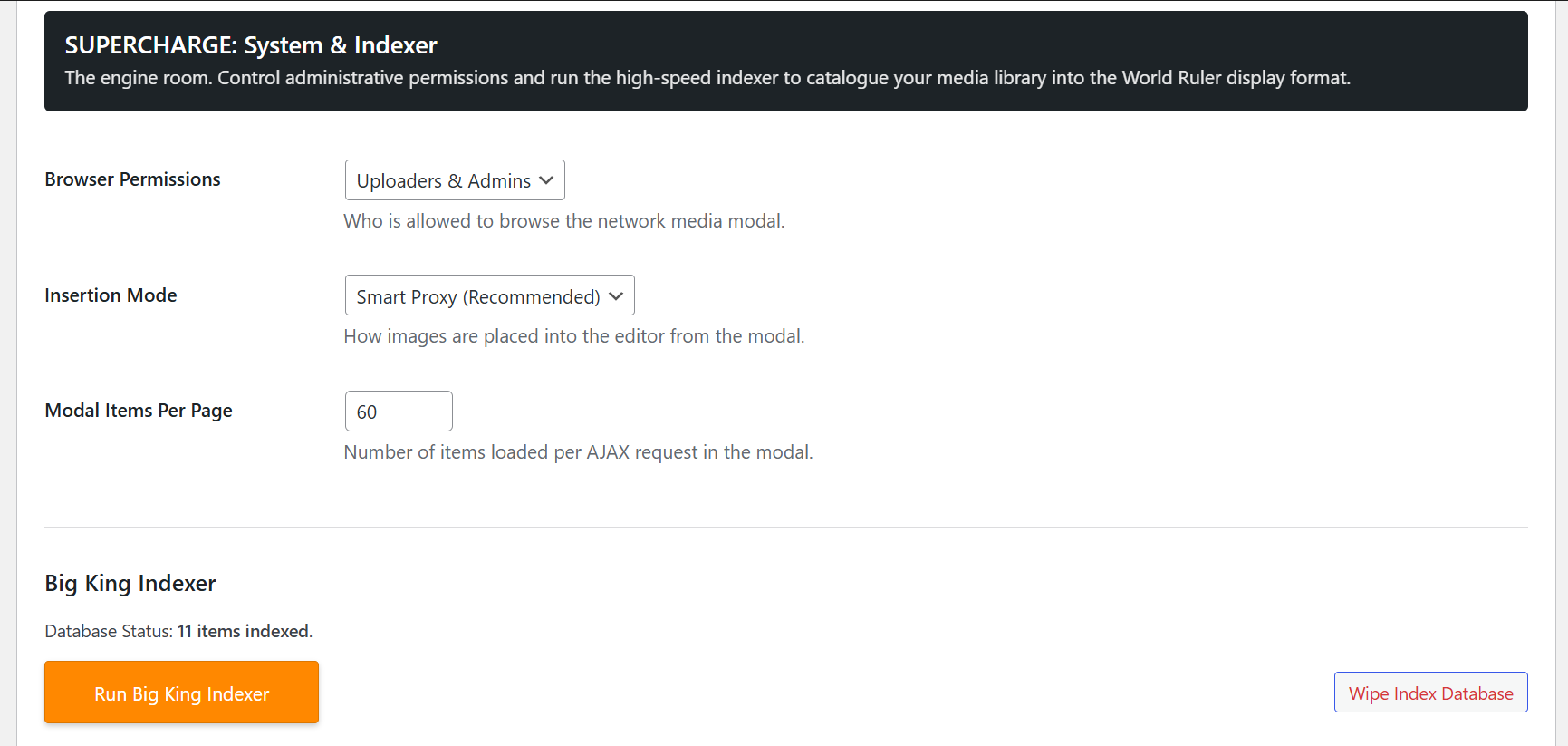1568x746 pixels.
Task: Select the 'Browser Permissions' label text
Action: [132, 179]
